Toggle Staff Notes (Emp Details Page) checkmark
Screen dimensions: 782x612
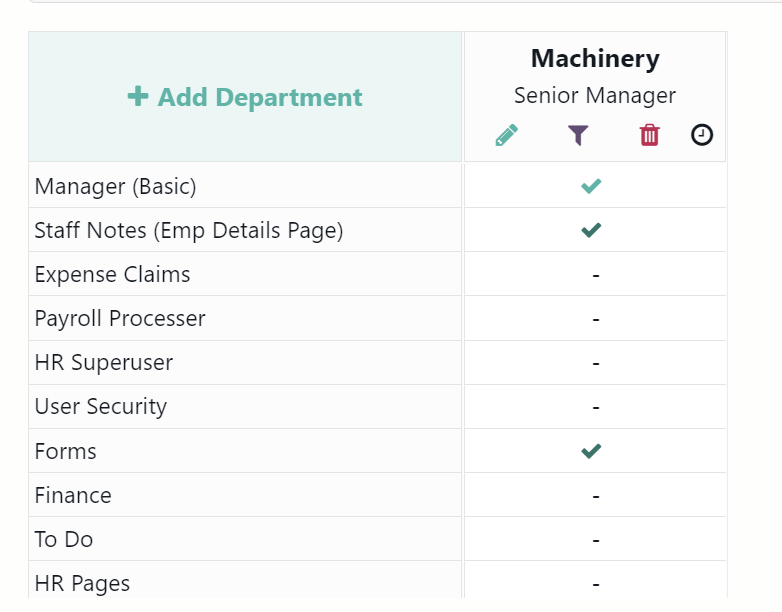pos(591,230)
